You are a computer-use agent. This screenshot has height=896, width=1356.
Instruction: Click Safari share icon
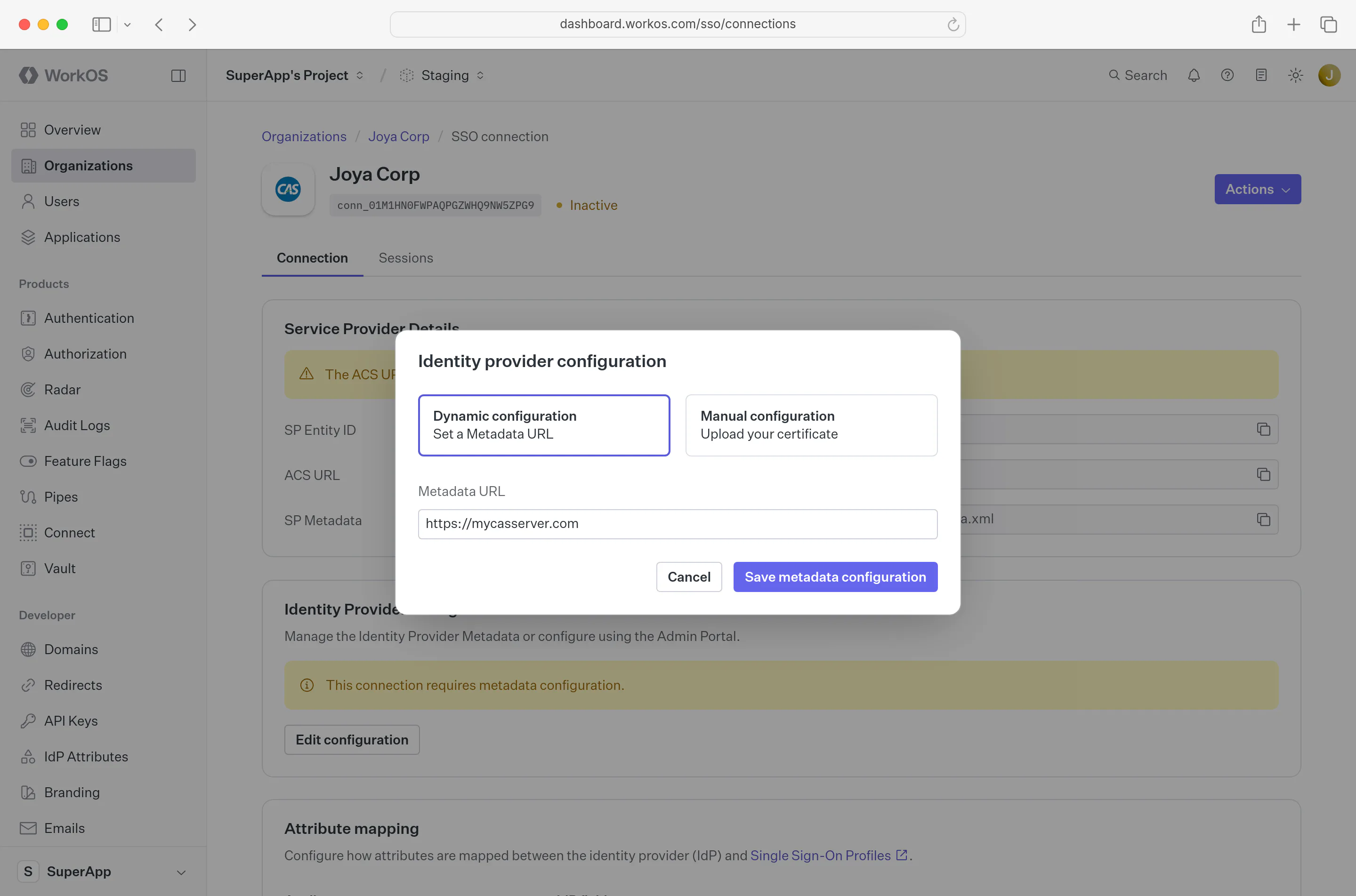click(x=1259, y=24)
